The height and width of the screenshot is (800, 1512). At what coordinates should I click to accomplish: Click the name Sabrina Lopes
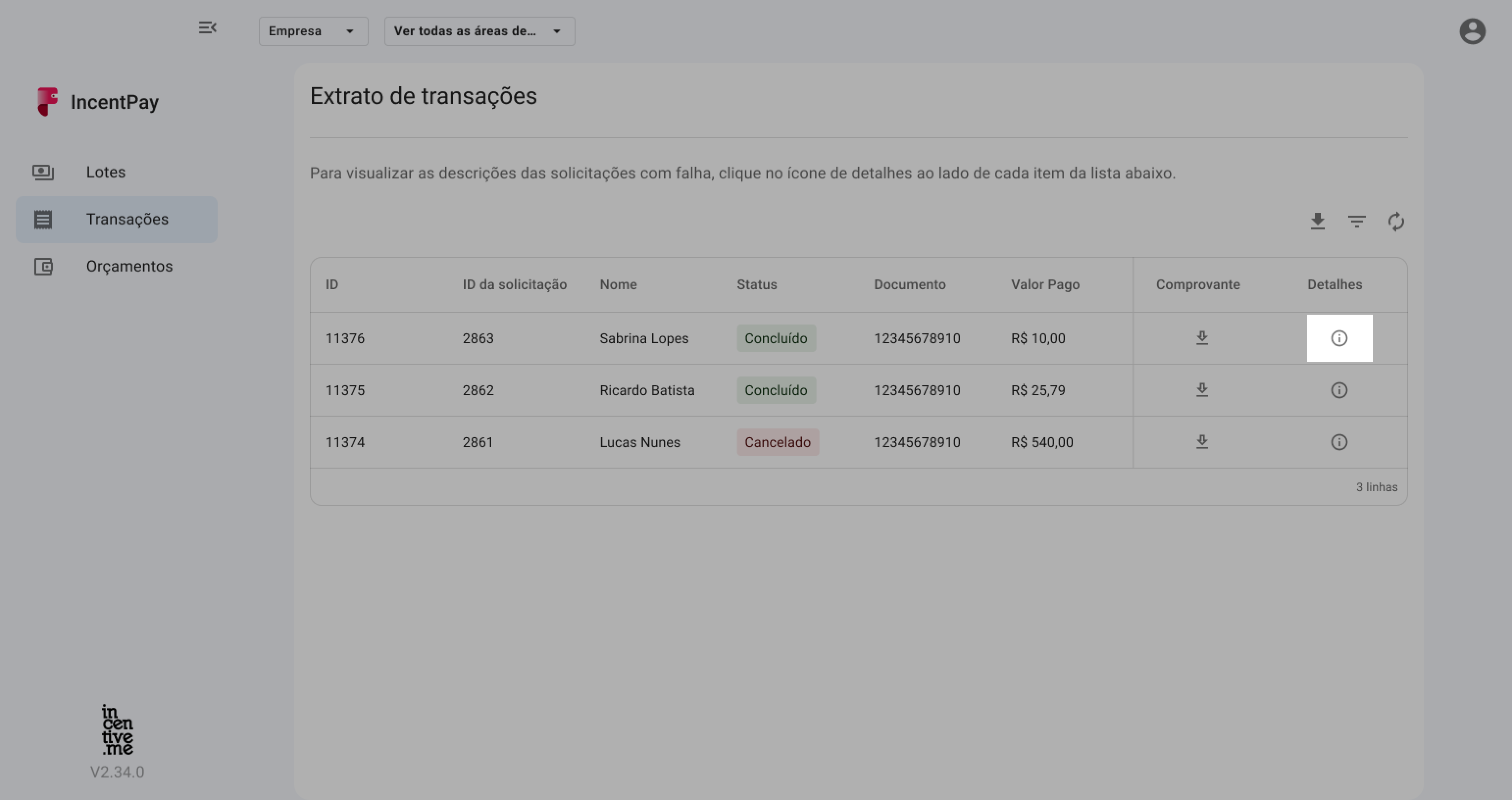tap(644, 338)
